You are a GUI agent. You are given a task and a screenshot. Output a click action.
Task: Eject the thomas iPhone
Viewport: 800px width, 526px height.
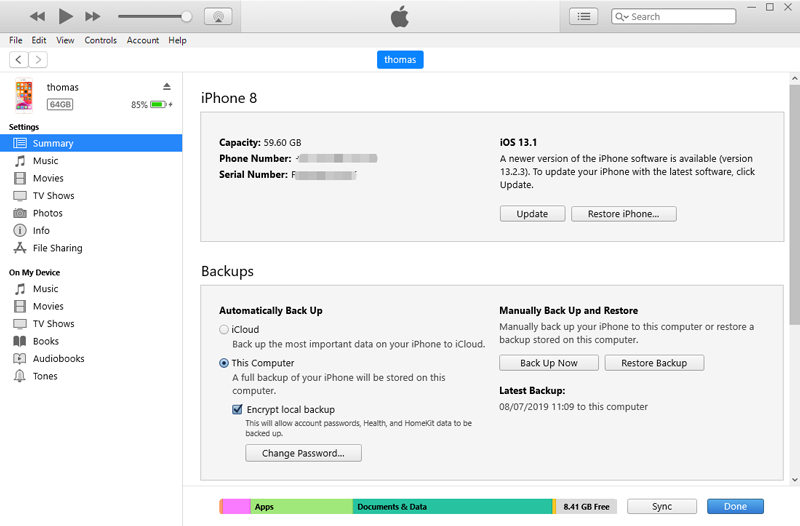click(167, 86)
